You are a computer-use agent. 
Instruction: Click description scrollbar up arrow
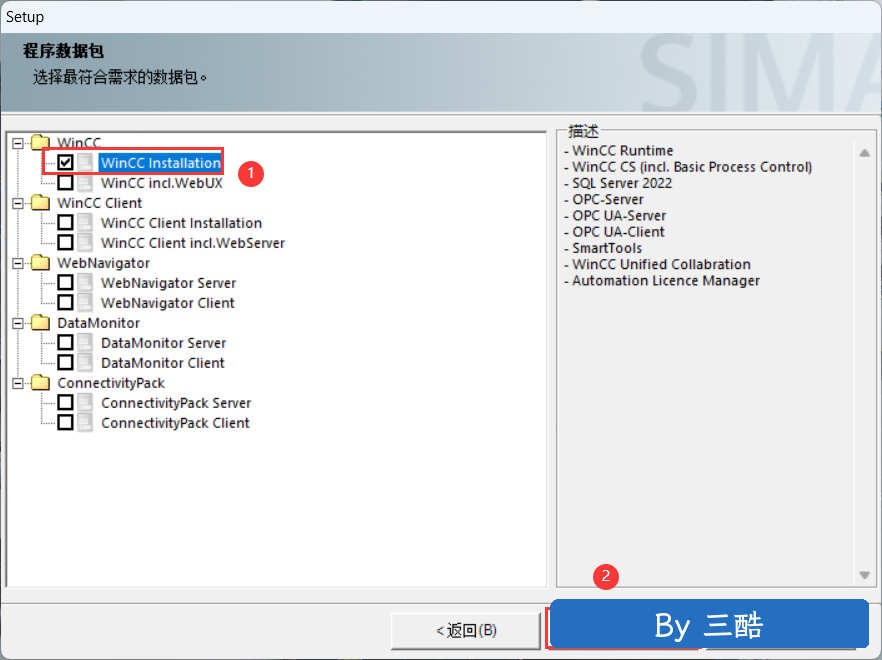tap(865, 153)
